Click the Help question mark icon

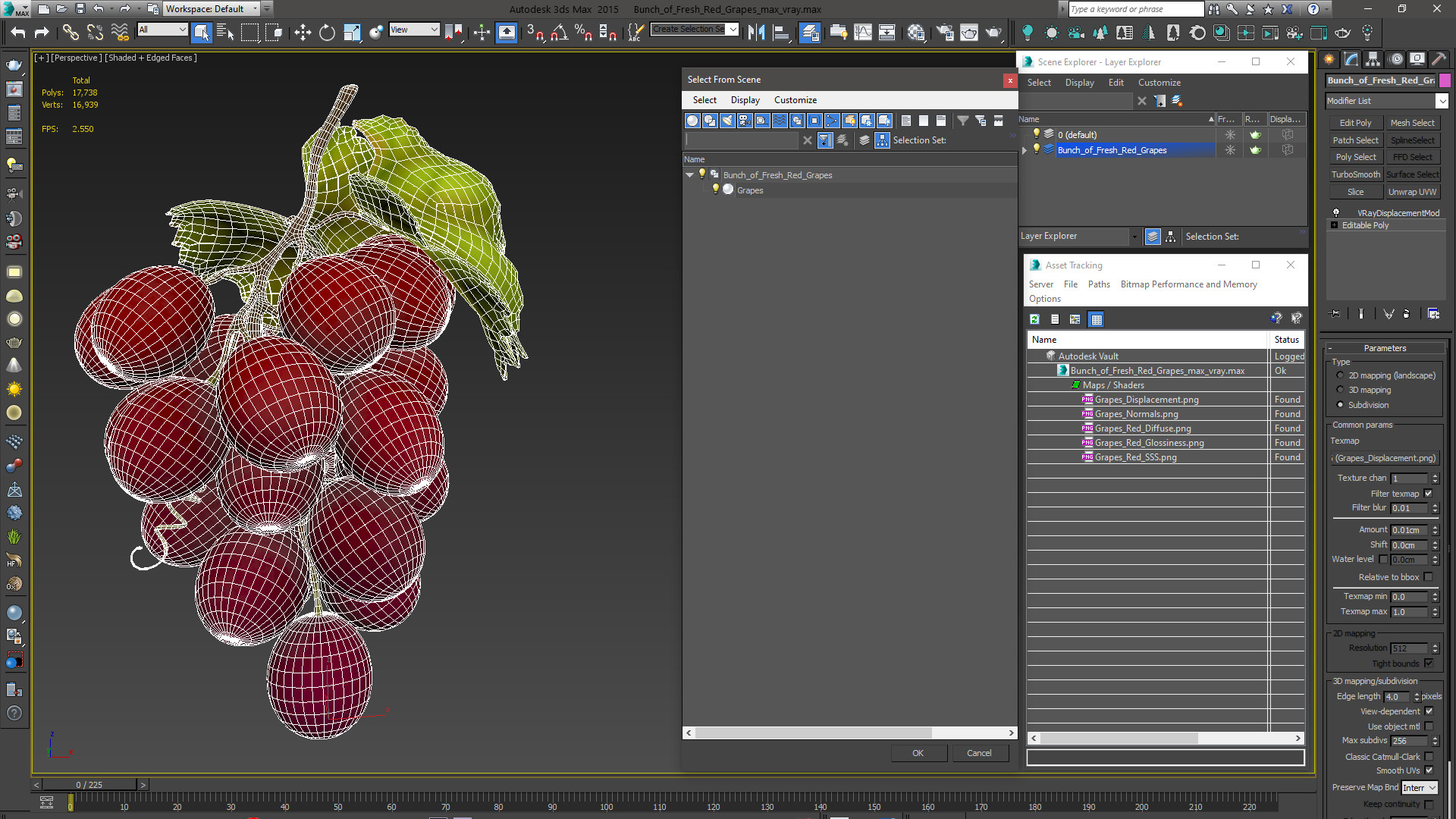tap(1313, 9)
